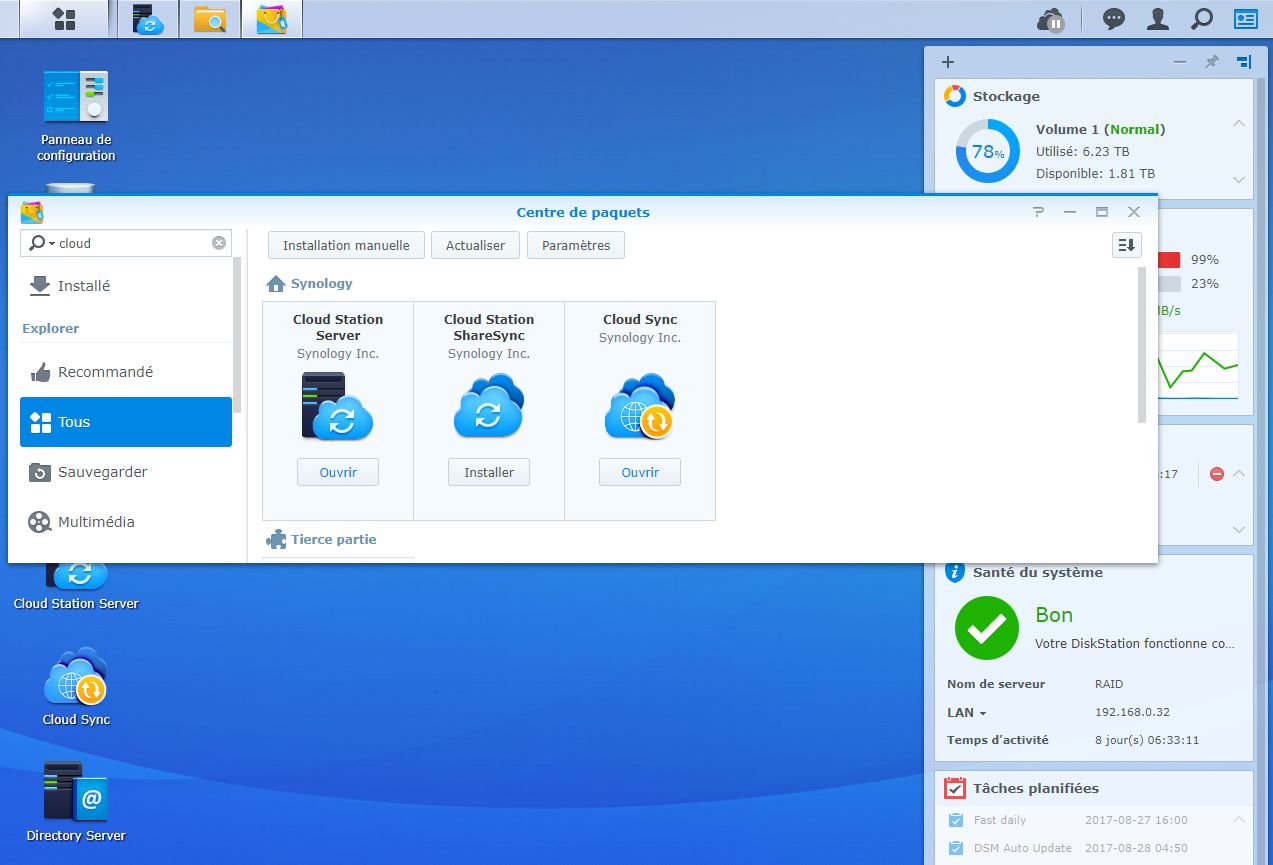This screenshot has height=865, width=1273.
Task: Switch to File Station taskbar icon
Action: coord(210,19)
